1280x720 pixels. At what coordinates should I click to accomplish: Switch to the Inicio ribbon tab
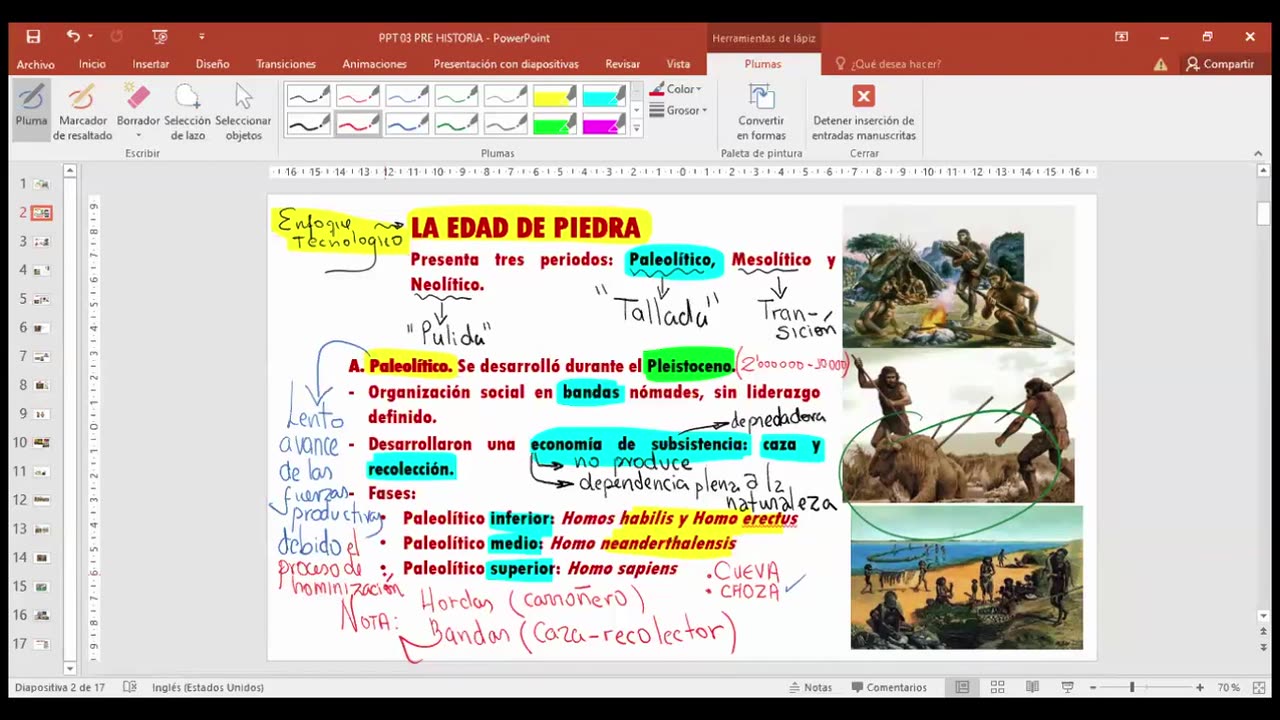[x=92, y=64]
